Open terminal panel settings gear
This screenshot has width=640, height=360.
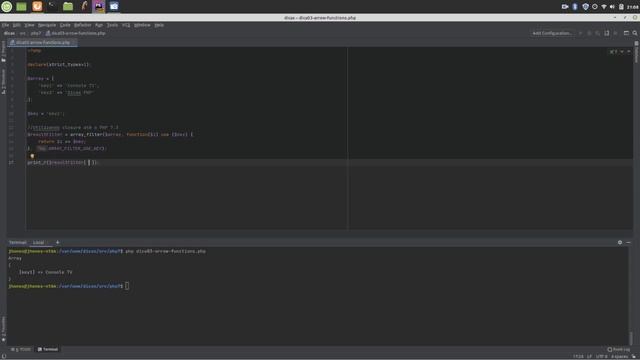coord(620,242)
